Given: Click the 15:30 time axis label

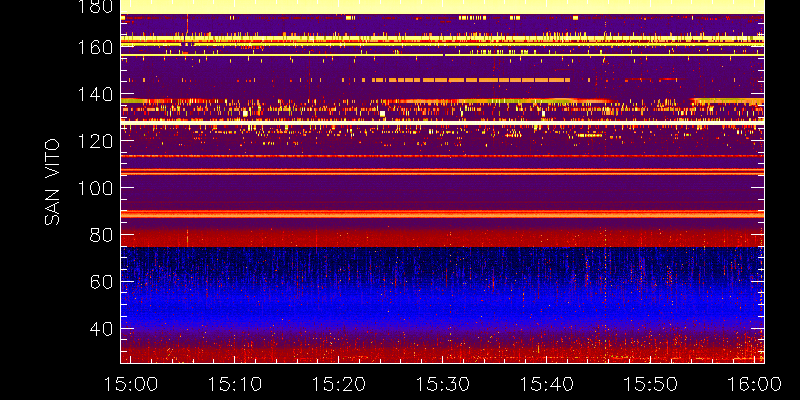Looking at the screenshot, I should (x=443, y=384).
